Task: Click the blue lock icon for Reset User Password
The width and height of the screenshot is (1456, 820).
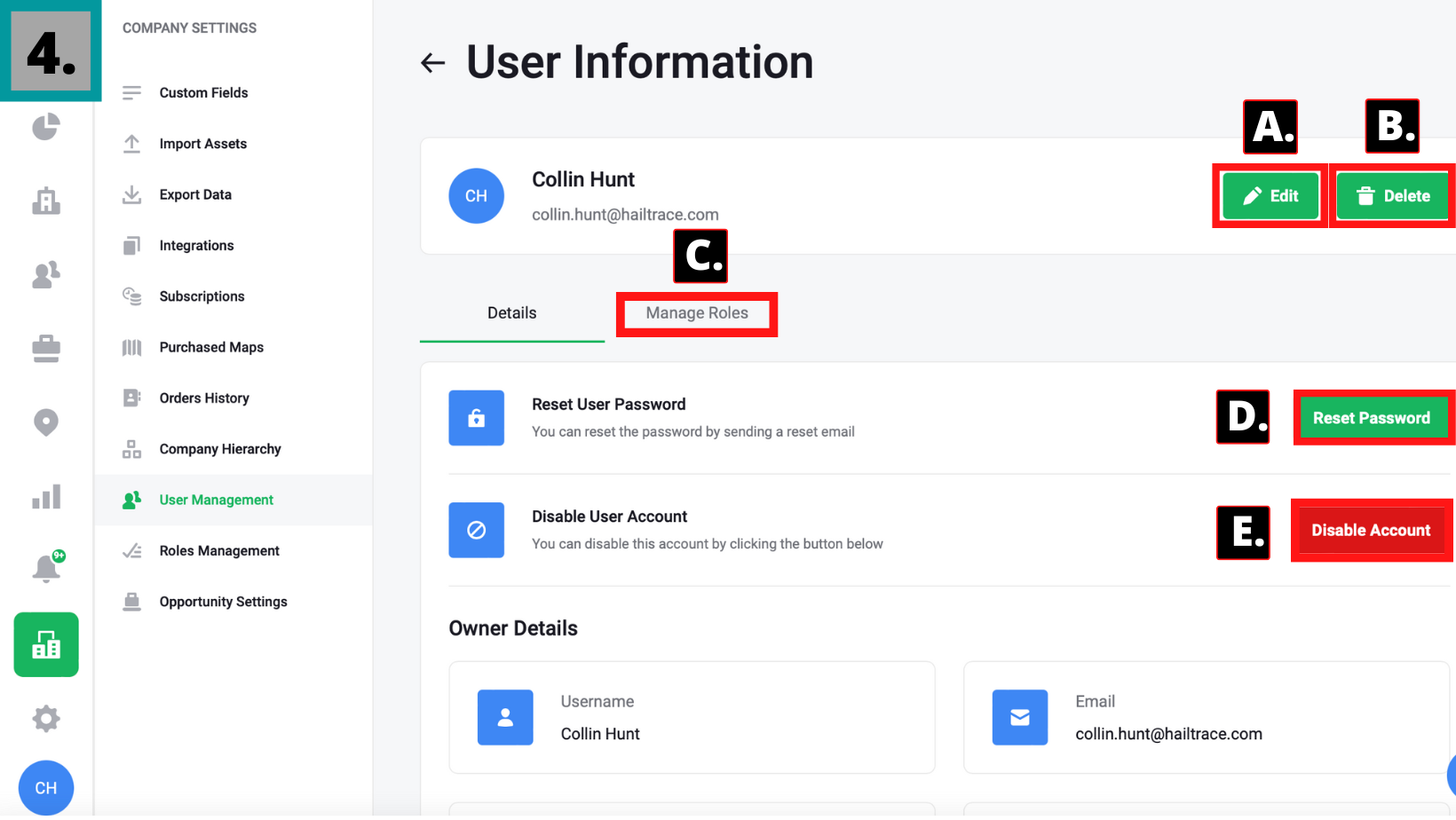Action: pos(476,418)
